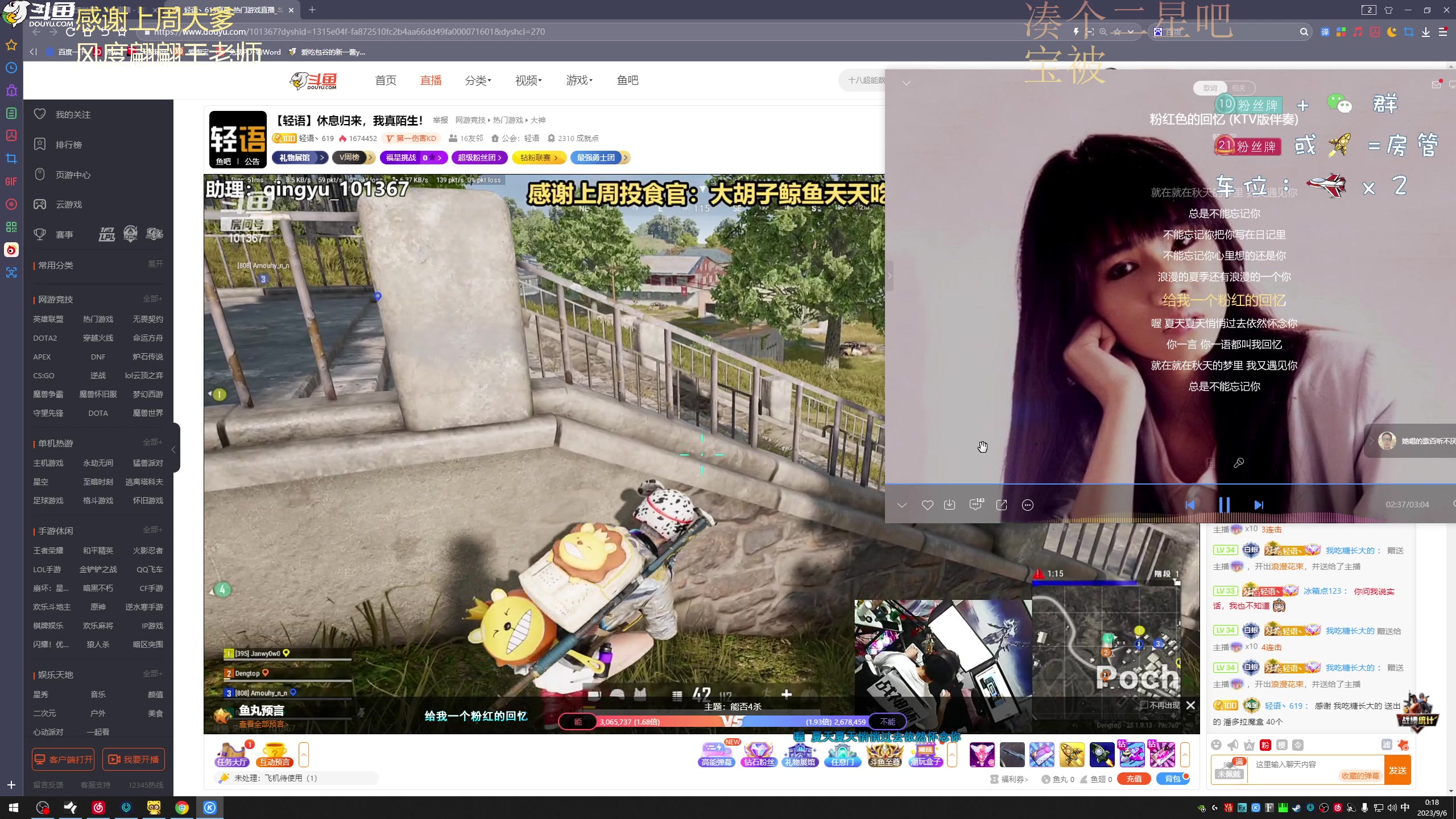This screenshot has height=819, width=1456.
Task: Click the sidebar history clock icon
Action: [11, 68]
